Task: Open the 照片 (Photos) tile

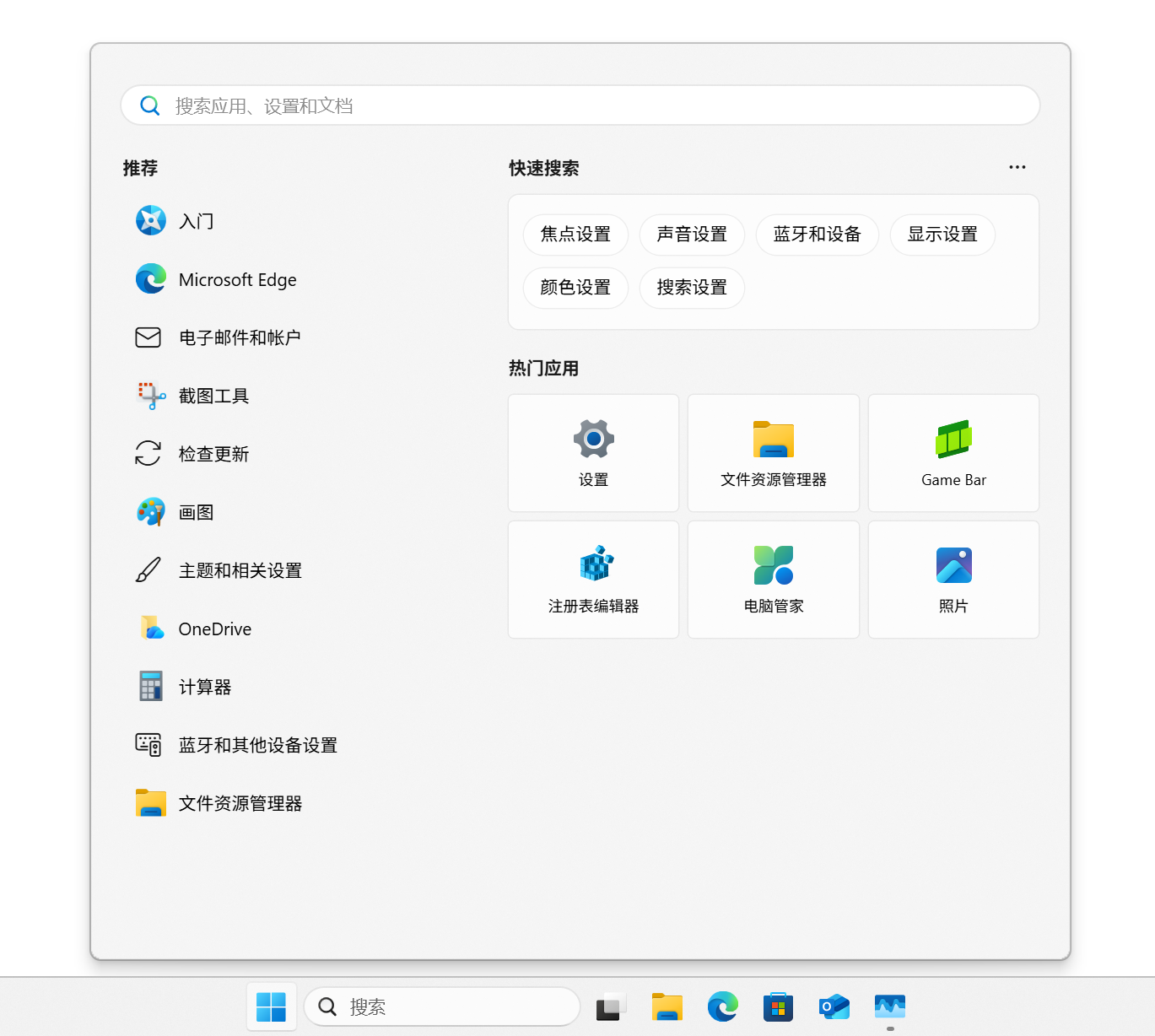Action: point(953,580)
